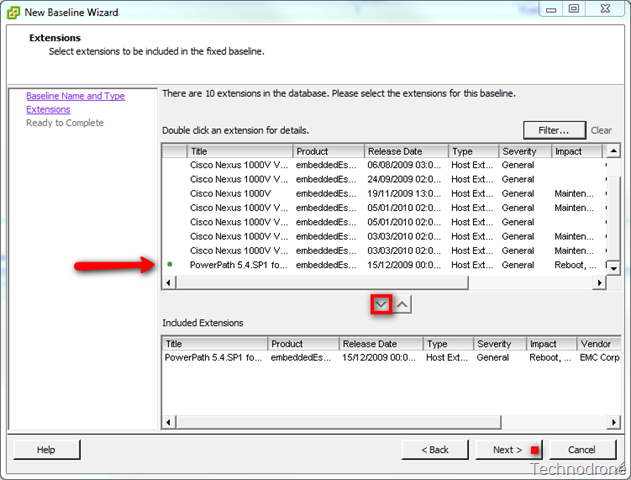Sort upper list by Type column
This screenshot has width=631, height=480.
[474, 152]
